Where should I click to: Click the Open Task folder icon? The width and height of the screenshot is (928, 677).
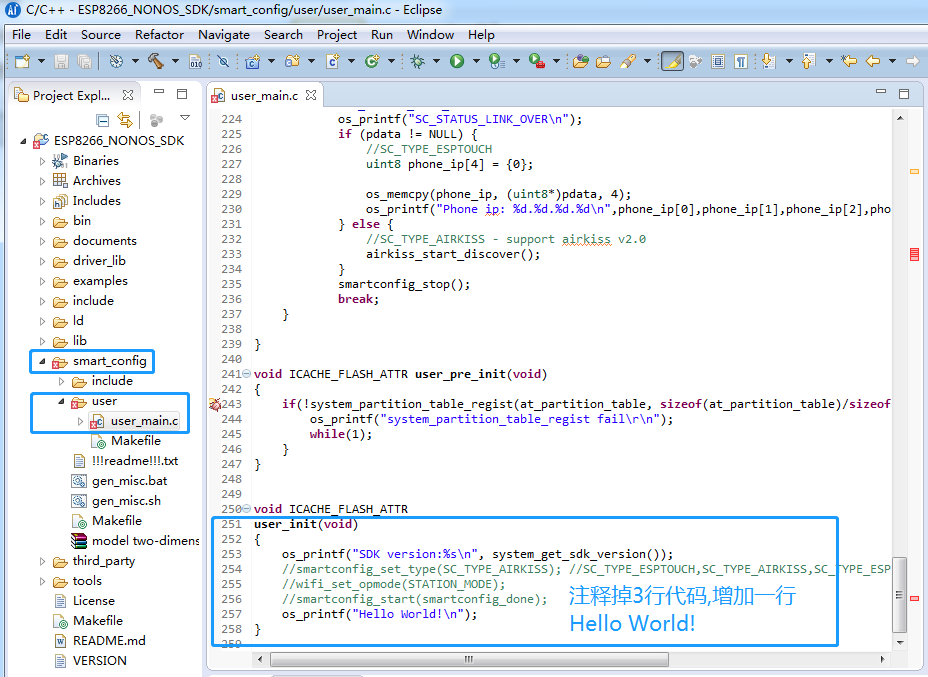pos(604,61)
